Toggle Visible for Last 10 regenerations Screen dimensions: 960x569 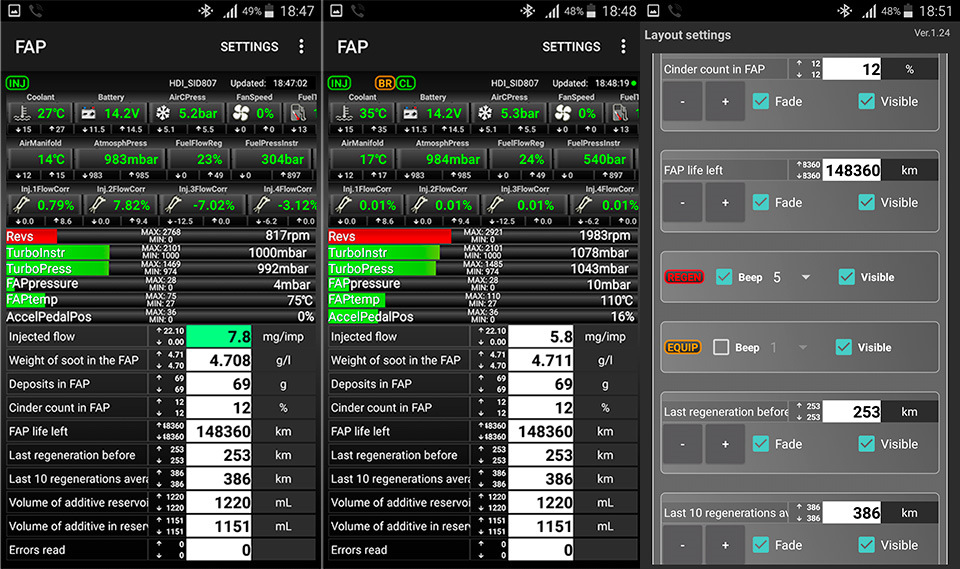[x=867, y=545]
